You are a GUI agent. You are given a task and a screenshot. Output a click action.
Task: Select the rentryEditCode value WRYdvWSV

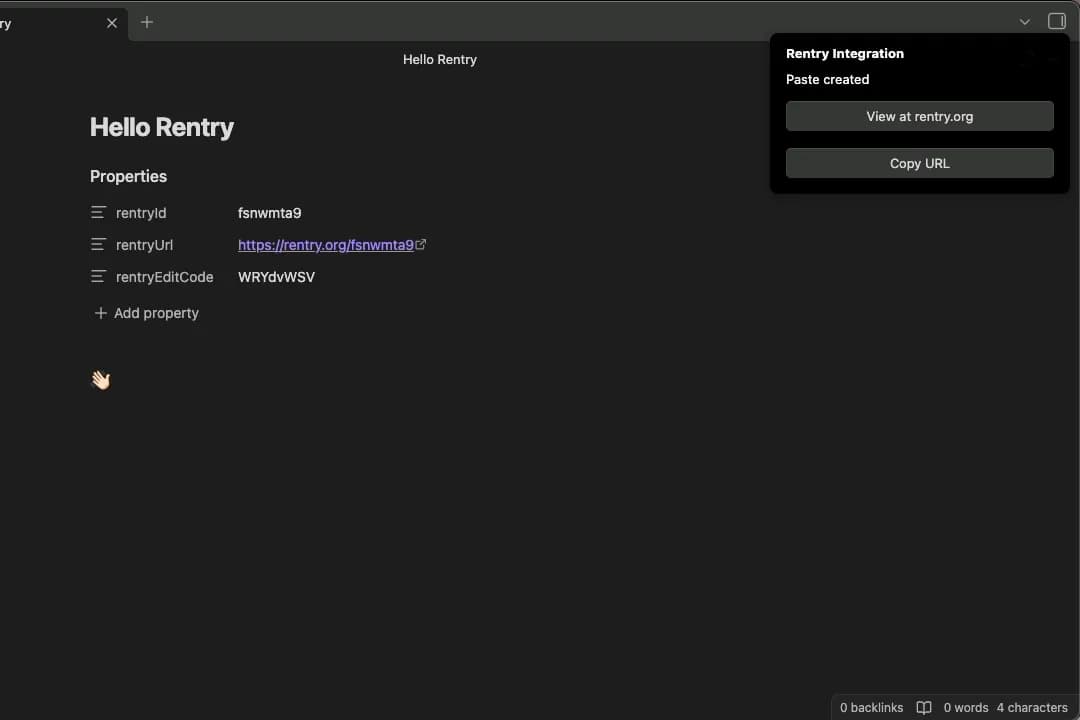[x=276, y=277]
